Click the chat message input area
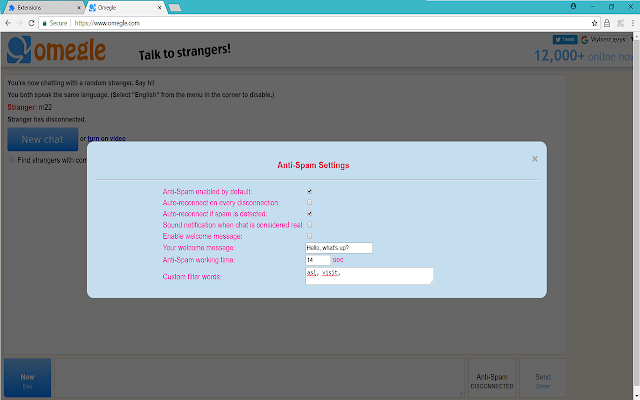The width and height of the screenshot is (640, 400). pyautogui.click(x=260, y=378)
